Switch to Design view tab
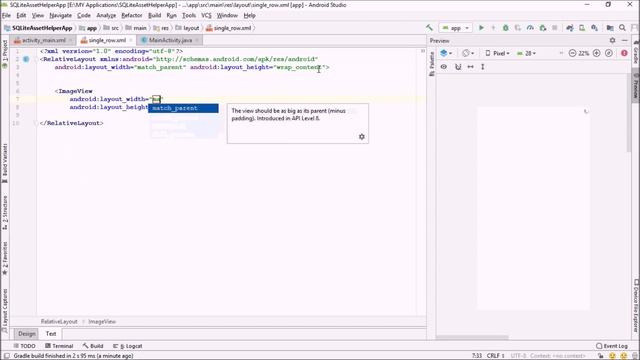The image size is (640, 360). coord(27,334)
